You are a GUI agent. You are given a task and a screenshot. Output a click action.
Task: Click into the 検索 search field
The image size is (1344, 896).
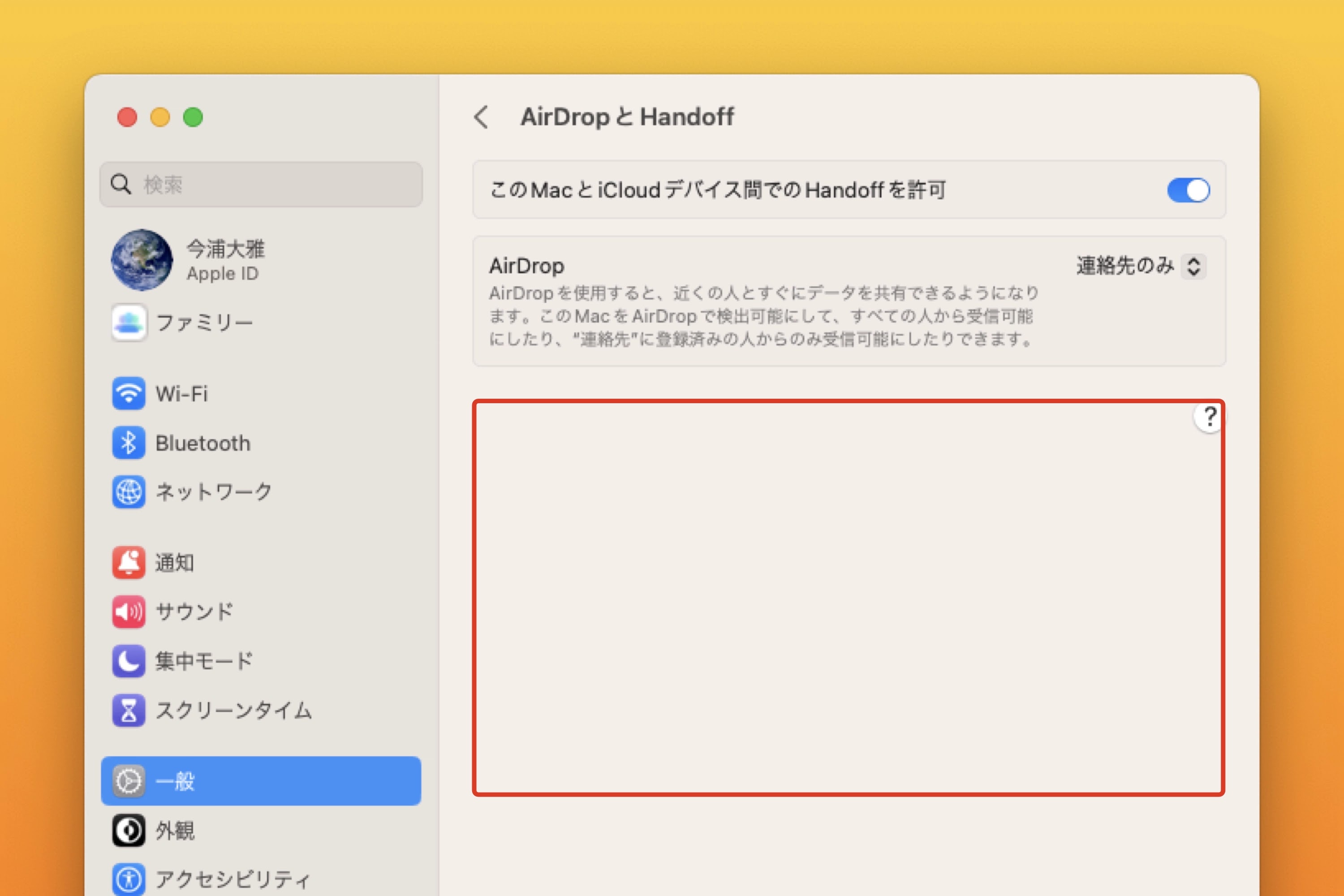pos(261,184)
